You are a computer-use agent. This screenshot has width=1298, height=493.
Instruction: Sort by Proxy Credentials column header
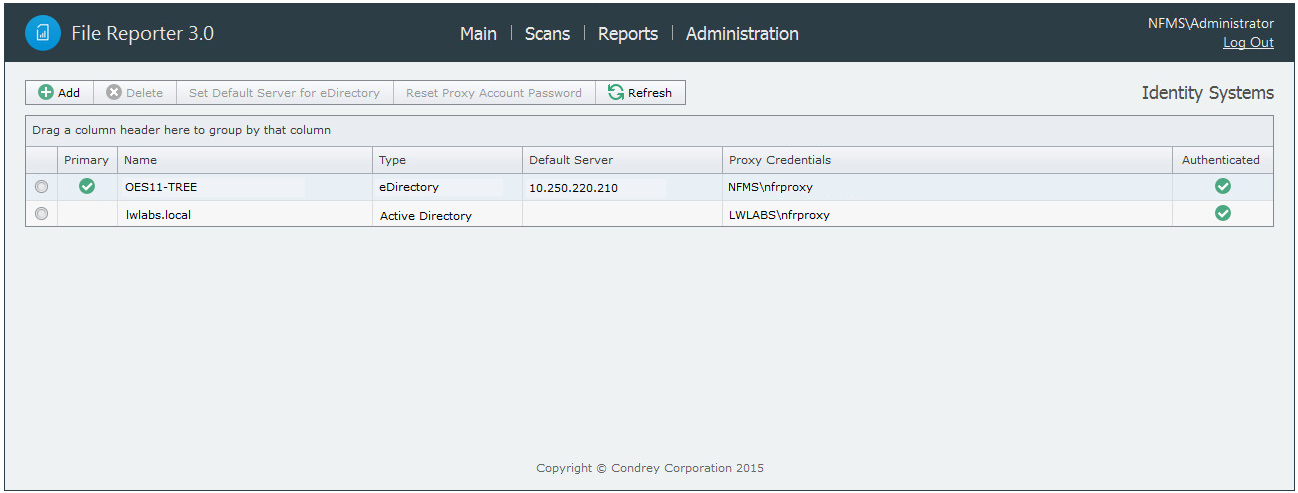point(780,160)
